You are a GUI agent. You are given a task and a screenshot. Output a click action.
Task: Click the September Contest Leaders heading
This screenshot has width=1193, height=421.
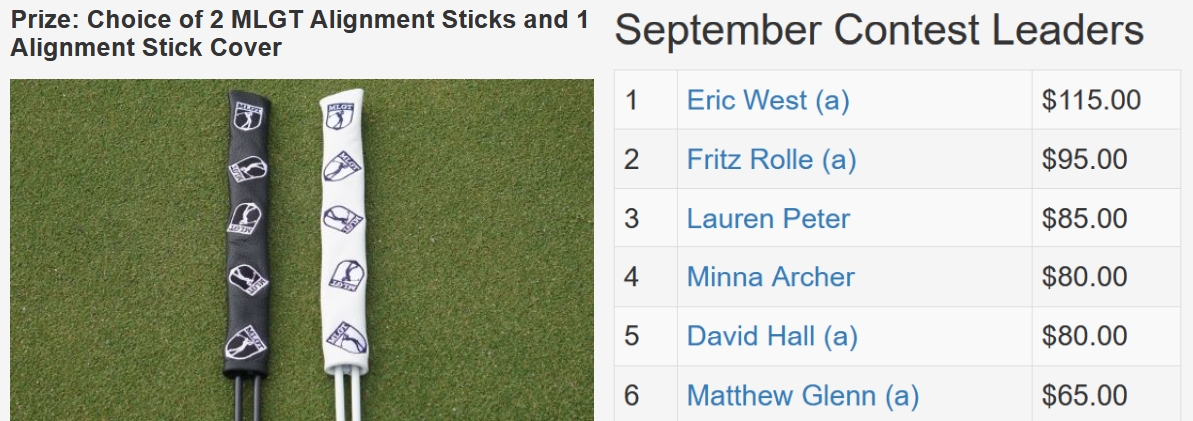pyautogui.click(x=879, y=31)
